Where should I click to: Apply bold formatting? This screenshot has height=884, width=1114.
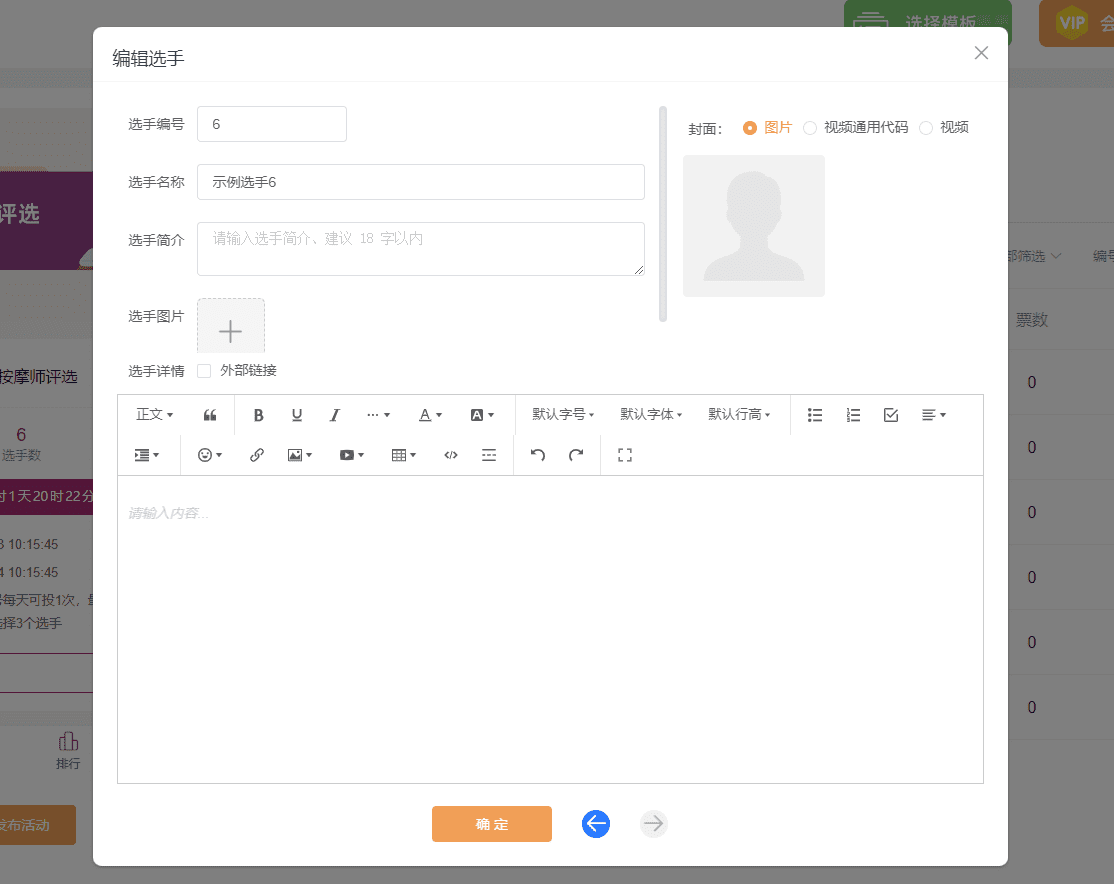258,414
